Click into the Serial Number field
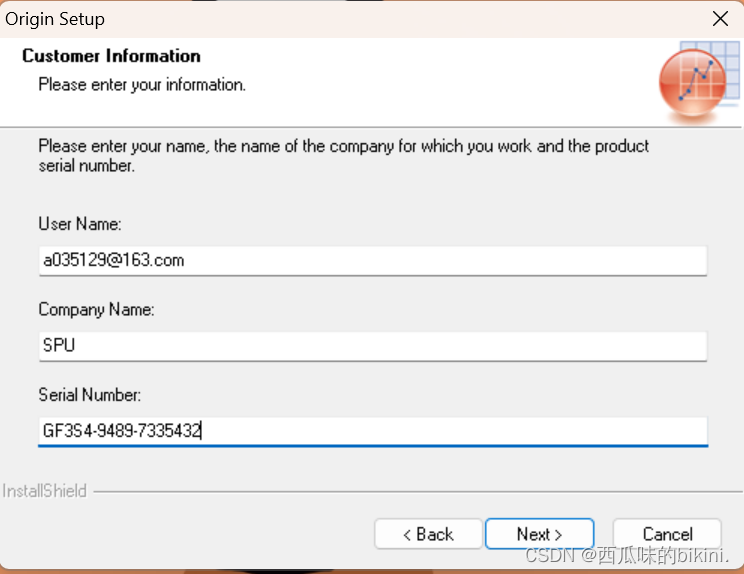Screen dimensions: 744x574 pyautogui.click(x=373, y=431)
